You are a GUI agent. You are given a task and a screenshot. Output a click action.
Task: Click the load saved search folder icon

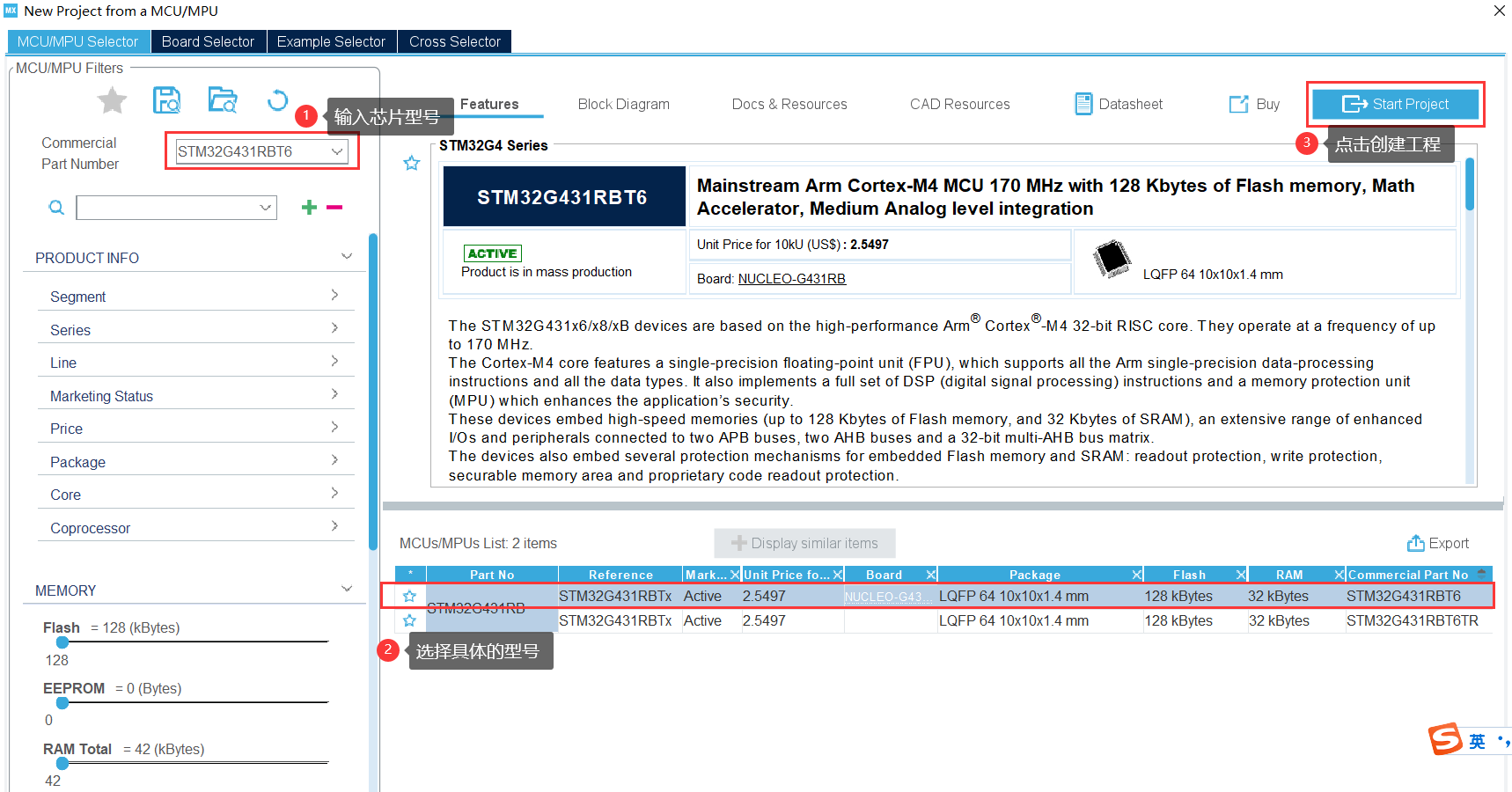(223, 100)
